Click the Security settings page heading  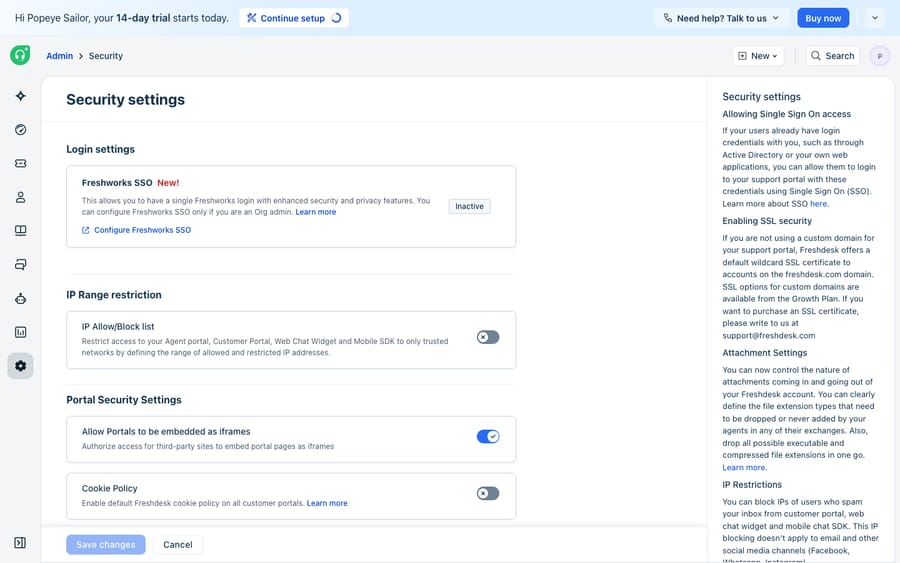(x=126, y=99)
